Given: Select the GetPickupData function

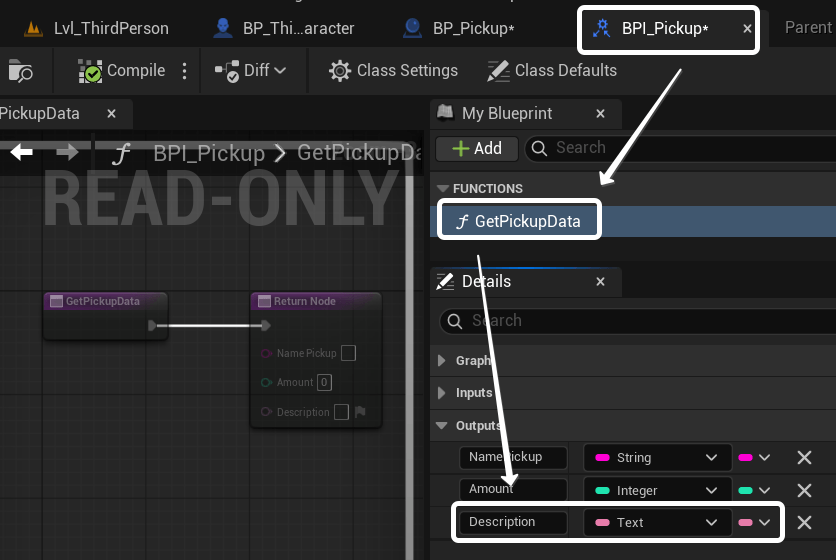Looking at the screenshot, I should point(519,221).
